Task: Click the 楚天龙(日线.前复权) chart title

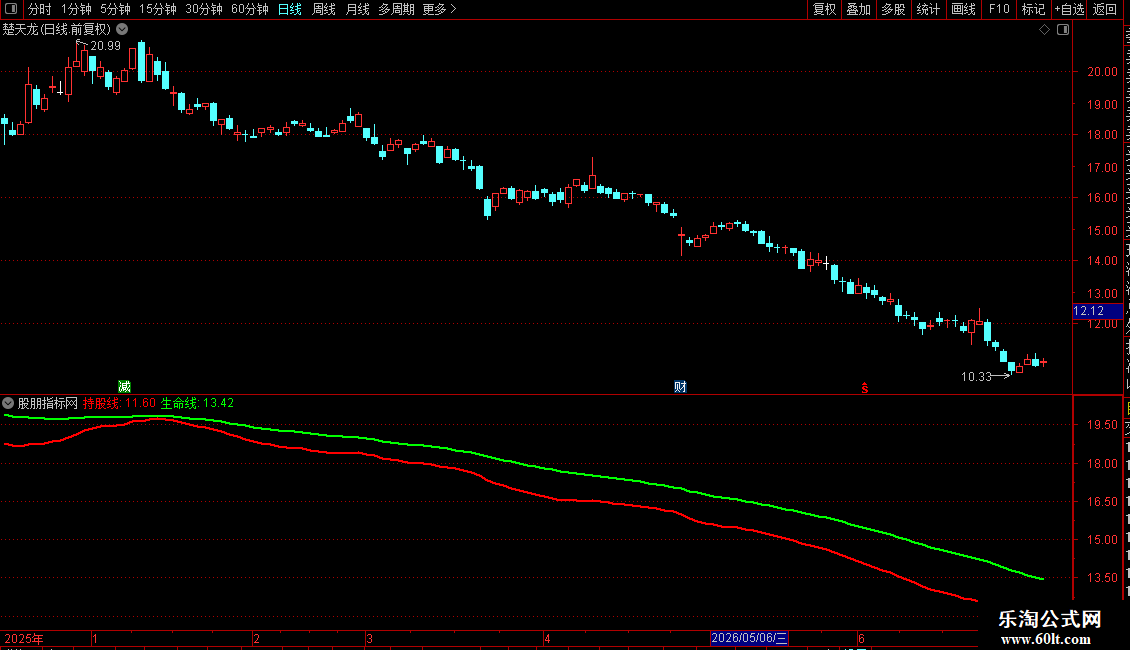Action: [57, 30]
